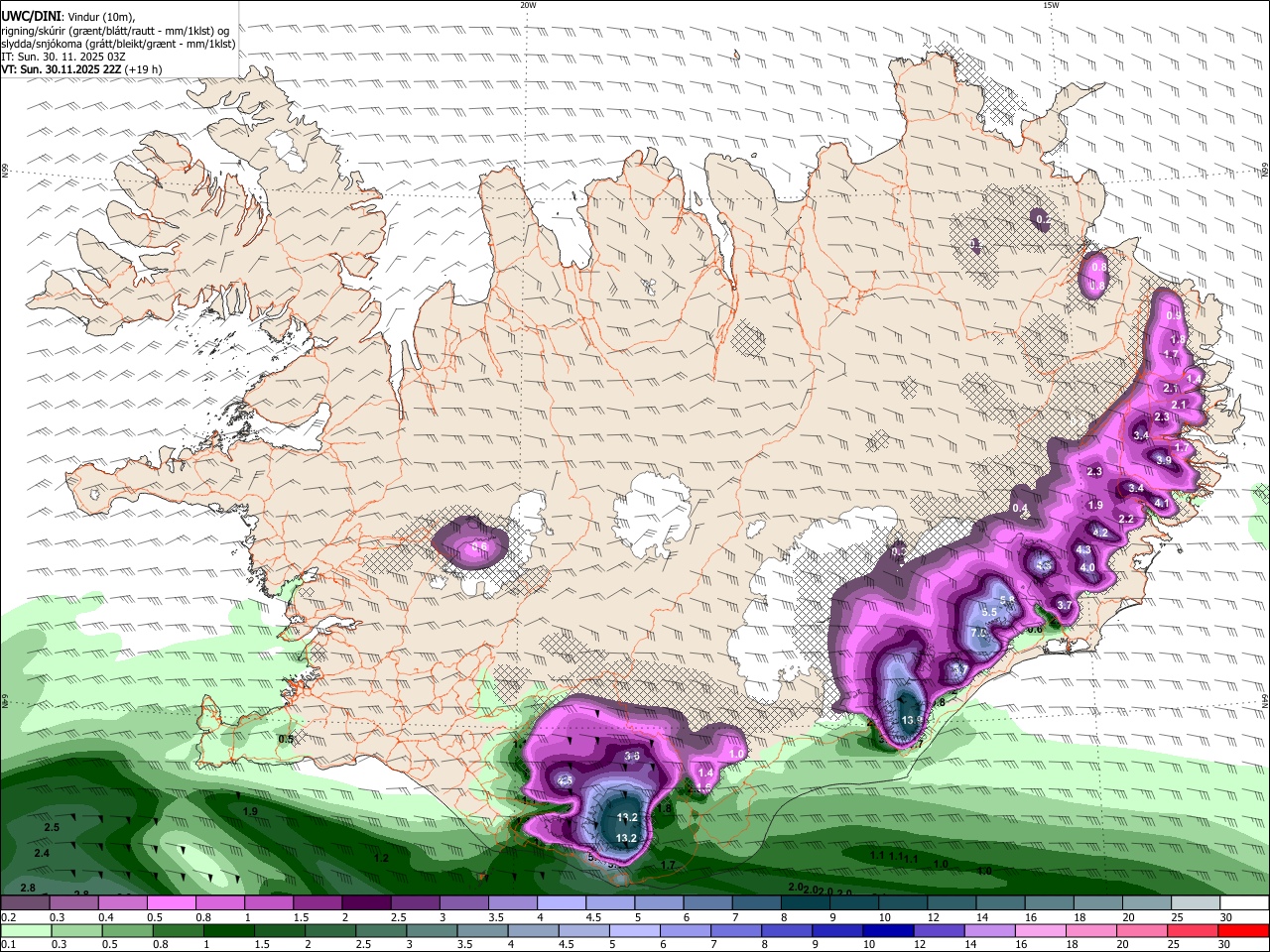1270x952 pixels.
Task: Click the '12' label on upper scale
Action: point(933,917)
